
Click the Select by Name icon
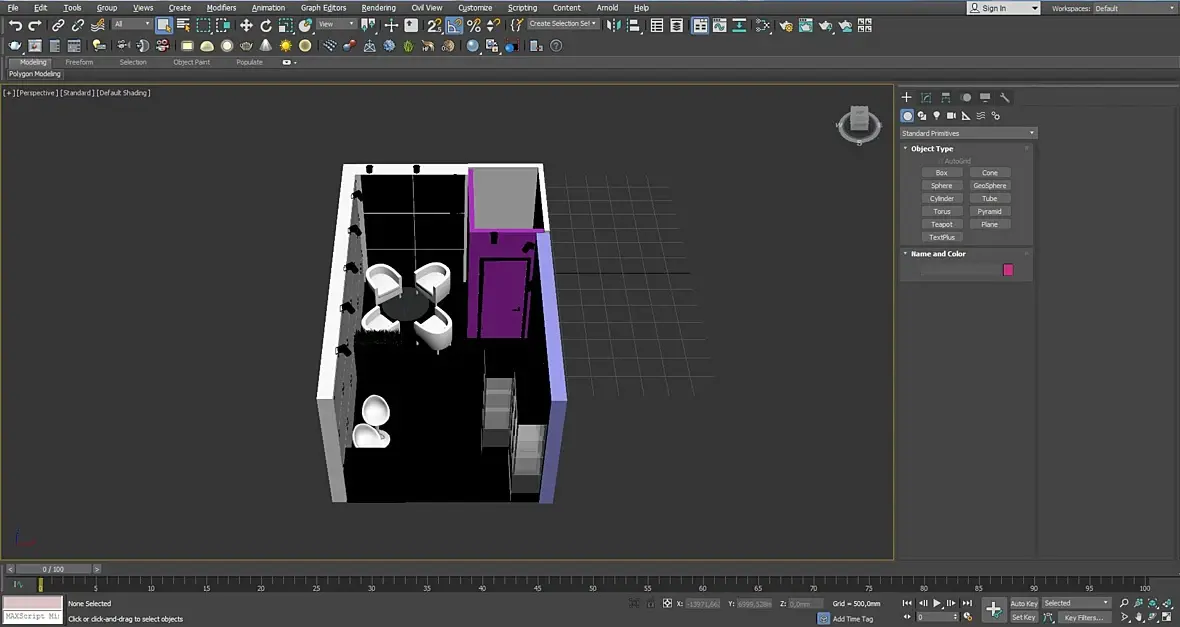point(184,25)
